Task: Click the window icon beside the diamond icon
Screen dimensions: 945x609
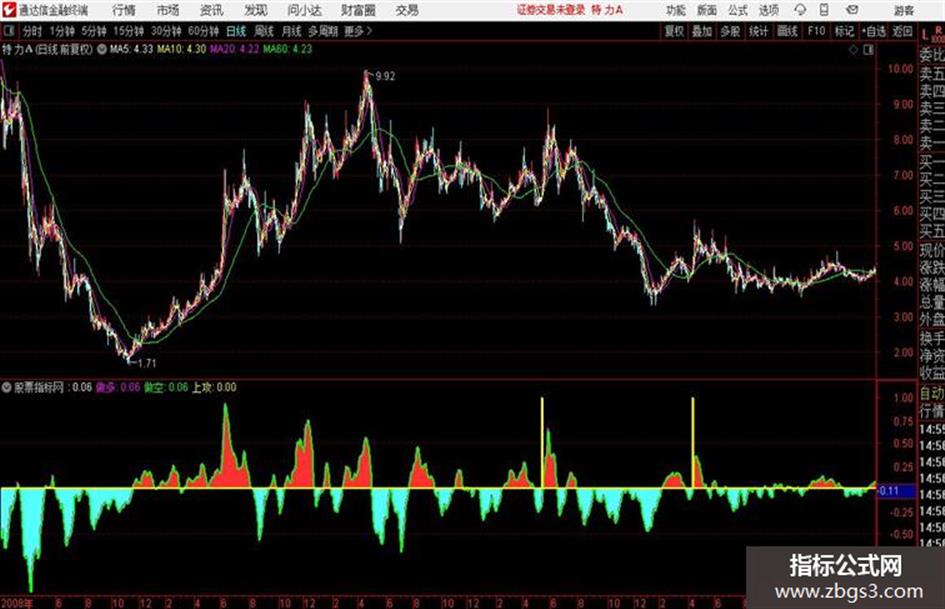Action: tap(868, 50)
